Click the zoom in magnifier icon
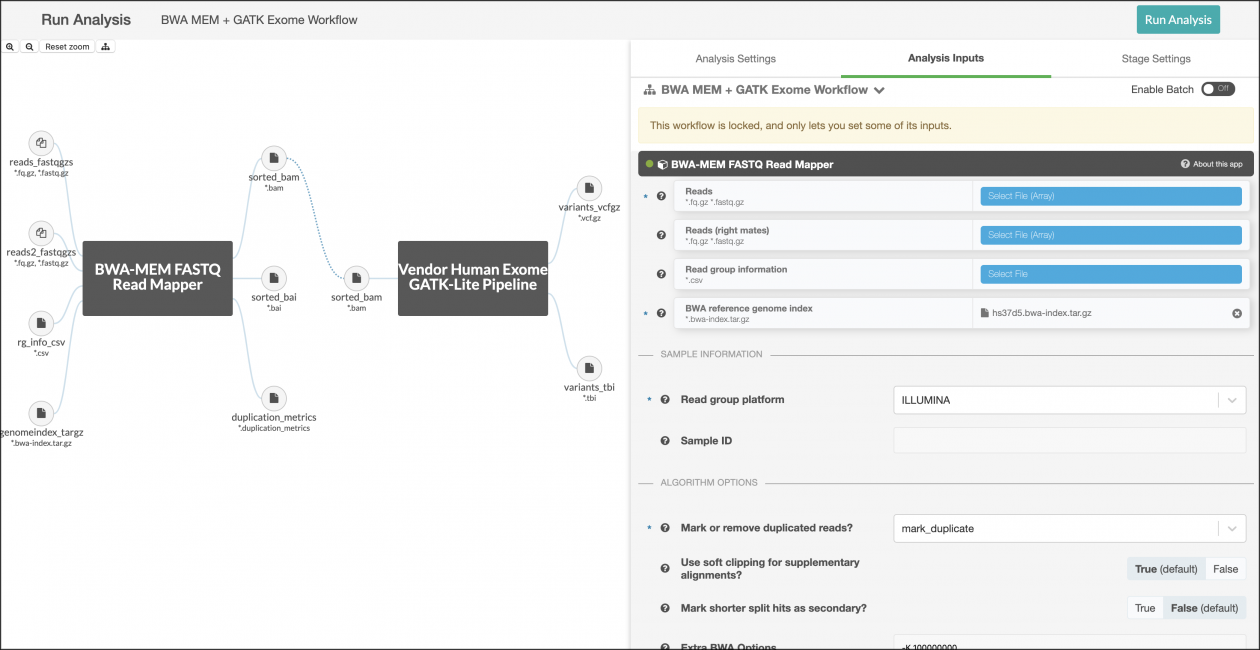The image size is (1260, 650). (x=10, y=47)
